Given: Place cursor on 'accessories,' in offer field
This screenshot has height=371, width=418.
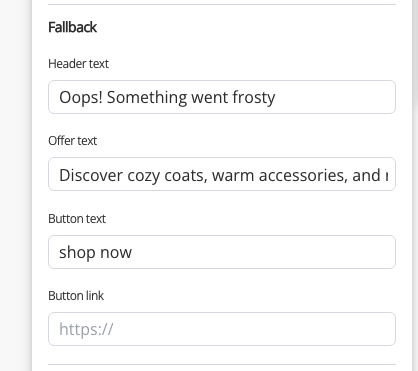Looking at the screenshot, I should click(299, 175).
